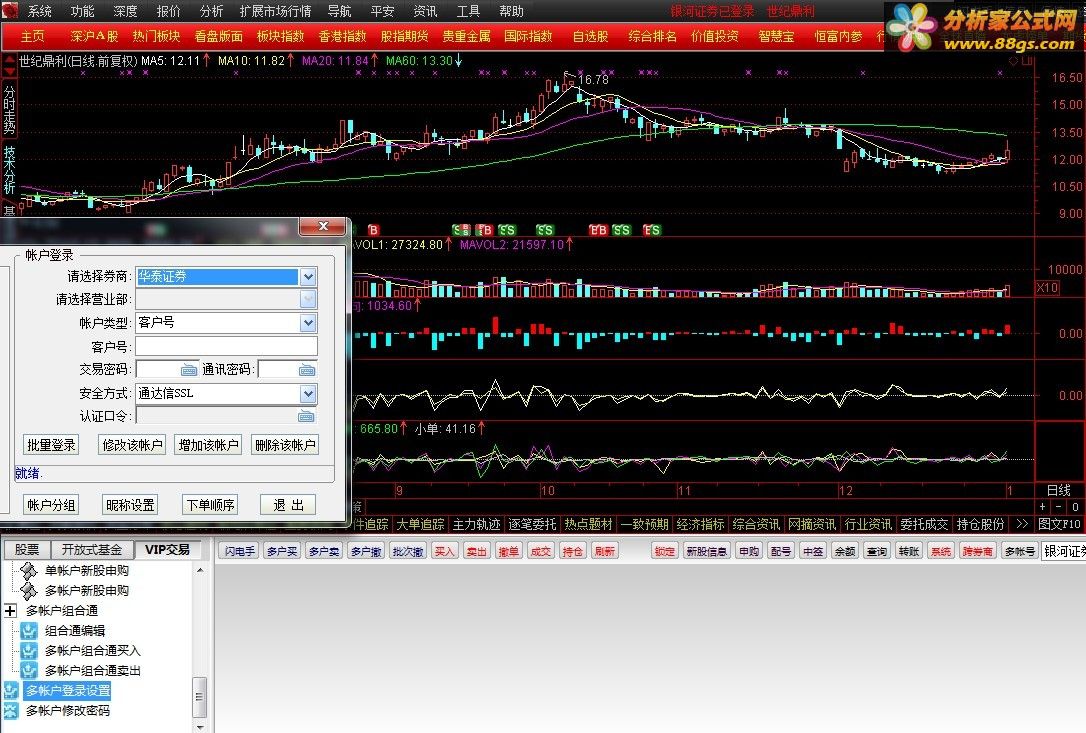Click the 多户撤 multi-account cancel button
1086x733 pixels.
pos(366,551)
